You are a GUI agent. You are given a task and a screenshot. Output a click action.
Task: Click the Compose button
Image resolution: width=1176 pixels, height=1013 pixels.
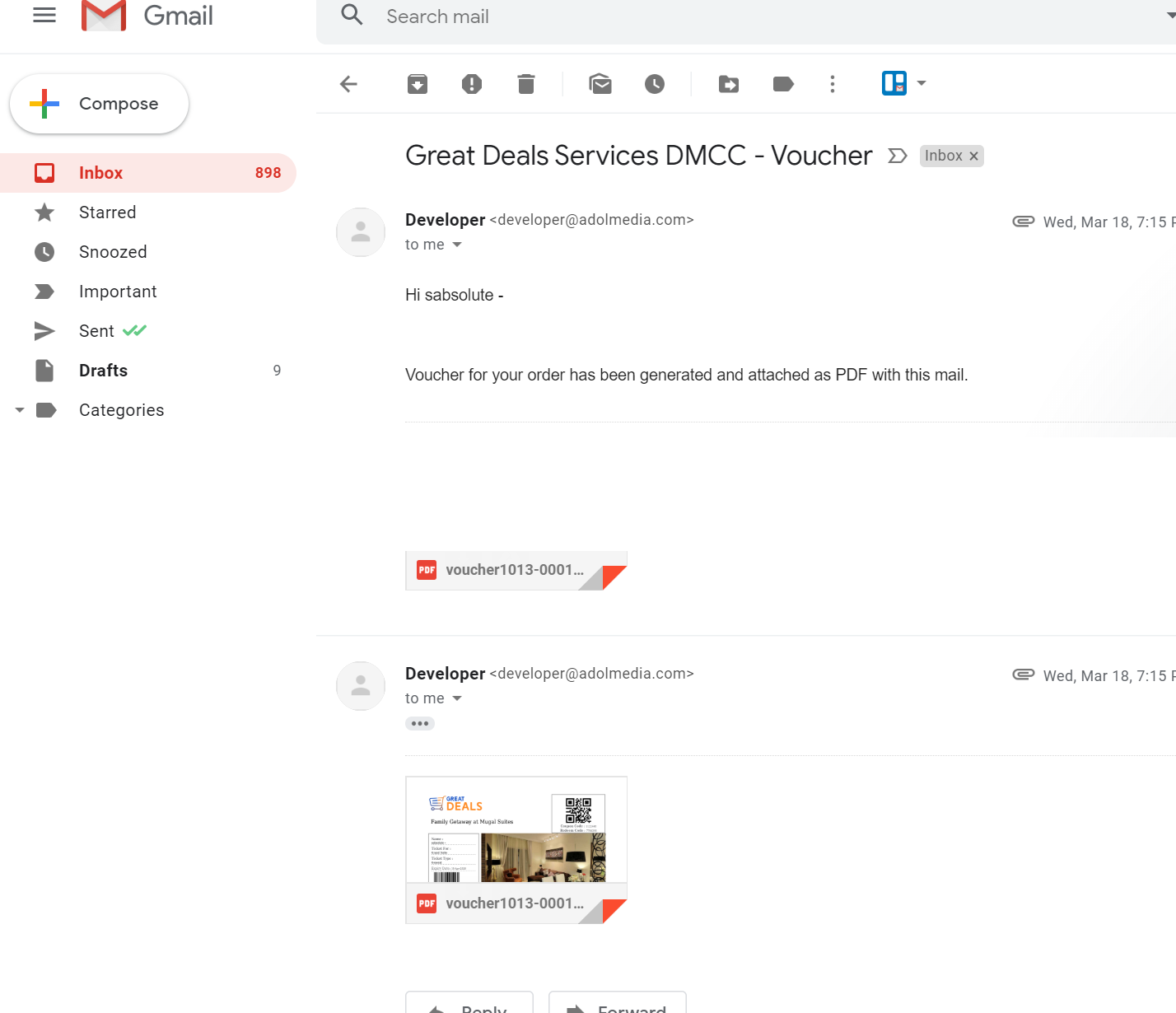pos(99,104)
